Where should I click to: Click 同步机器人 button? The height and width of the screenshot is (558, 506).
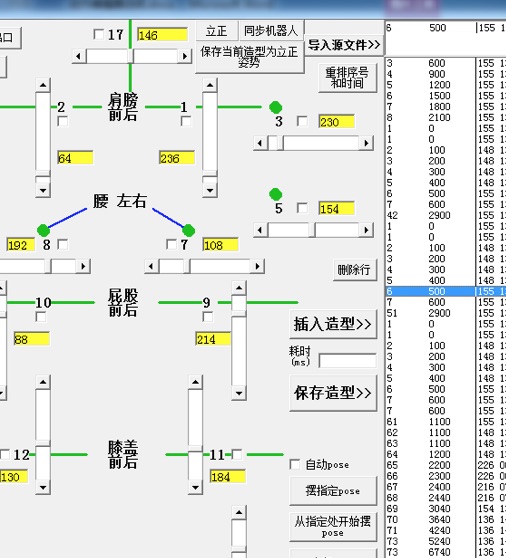[271, 31]
